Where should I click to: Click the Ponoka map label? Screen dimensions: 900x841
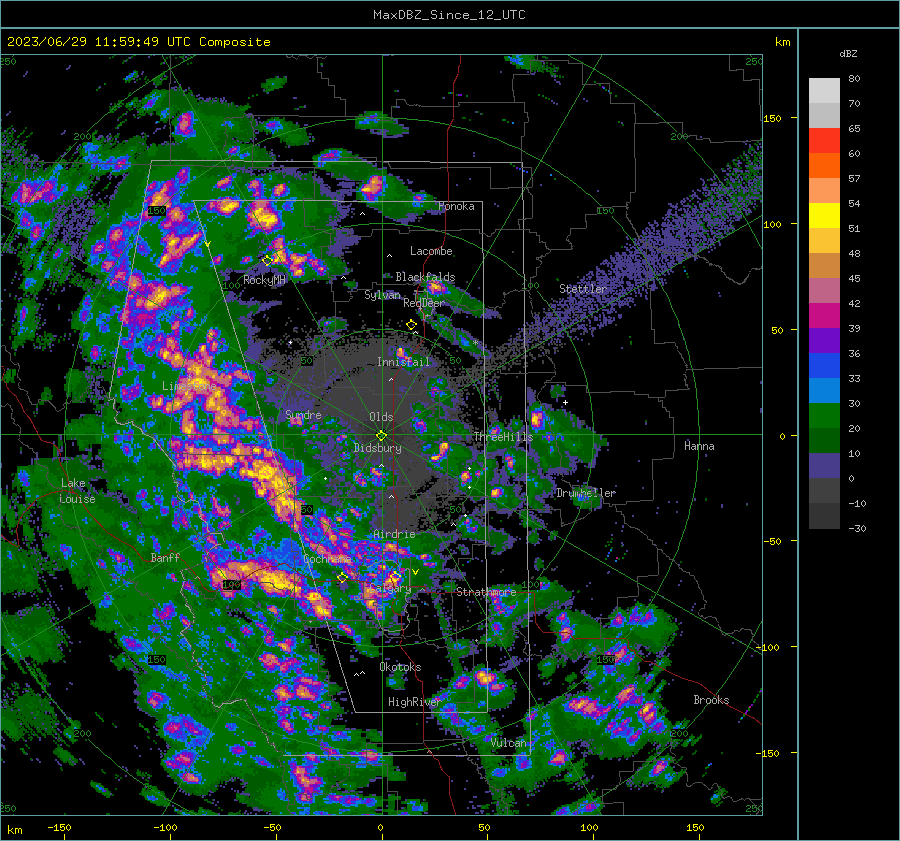click(456, 206)
